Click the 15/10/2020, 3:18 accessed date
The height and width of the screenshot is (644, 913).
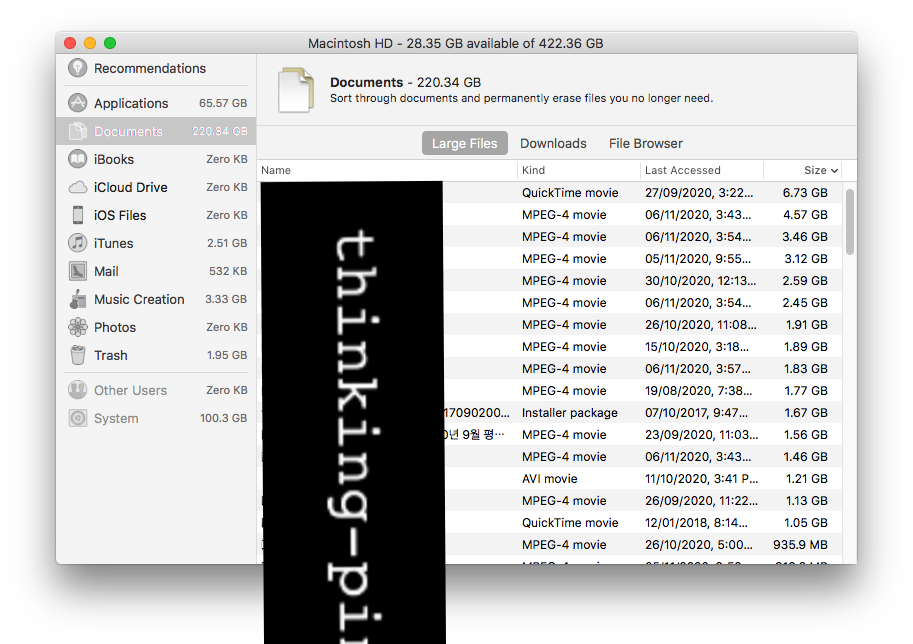tap(696, 347)
